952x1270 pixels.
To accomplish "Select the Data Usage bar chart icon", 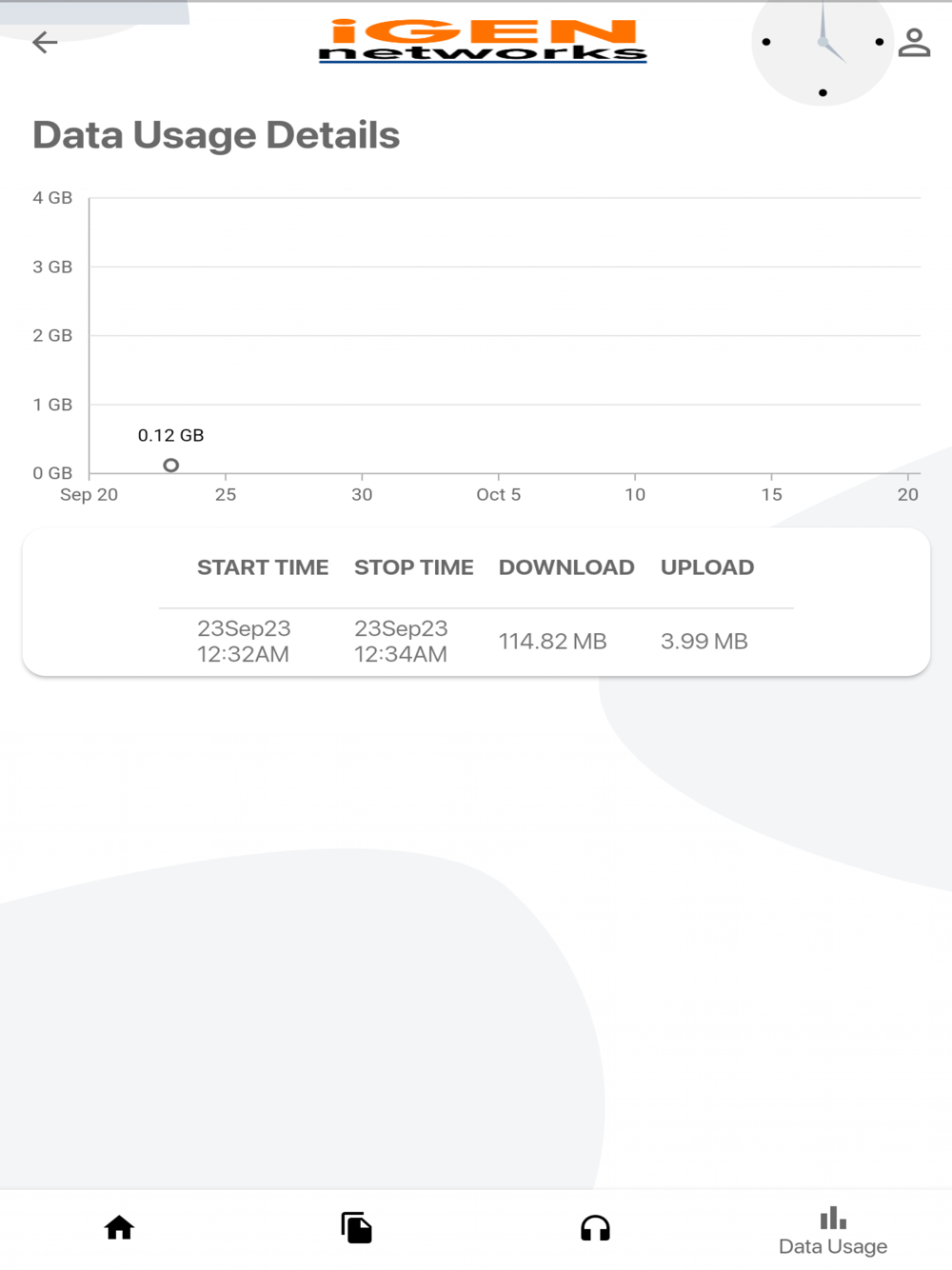I will click(x=833, y=1219).
